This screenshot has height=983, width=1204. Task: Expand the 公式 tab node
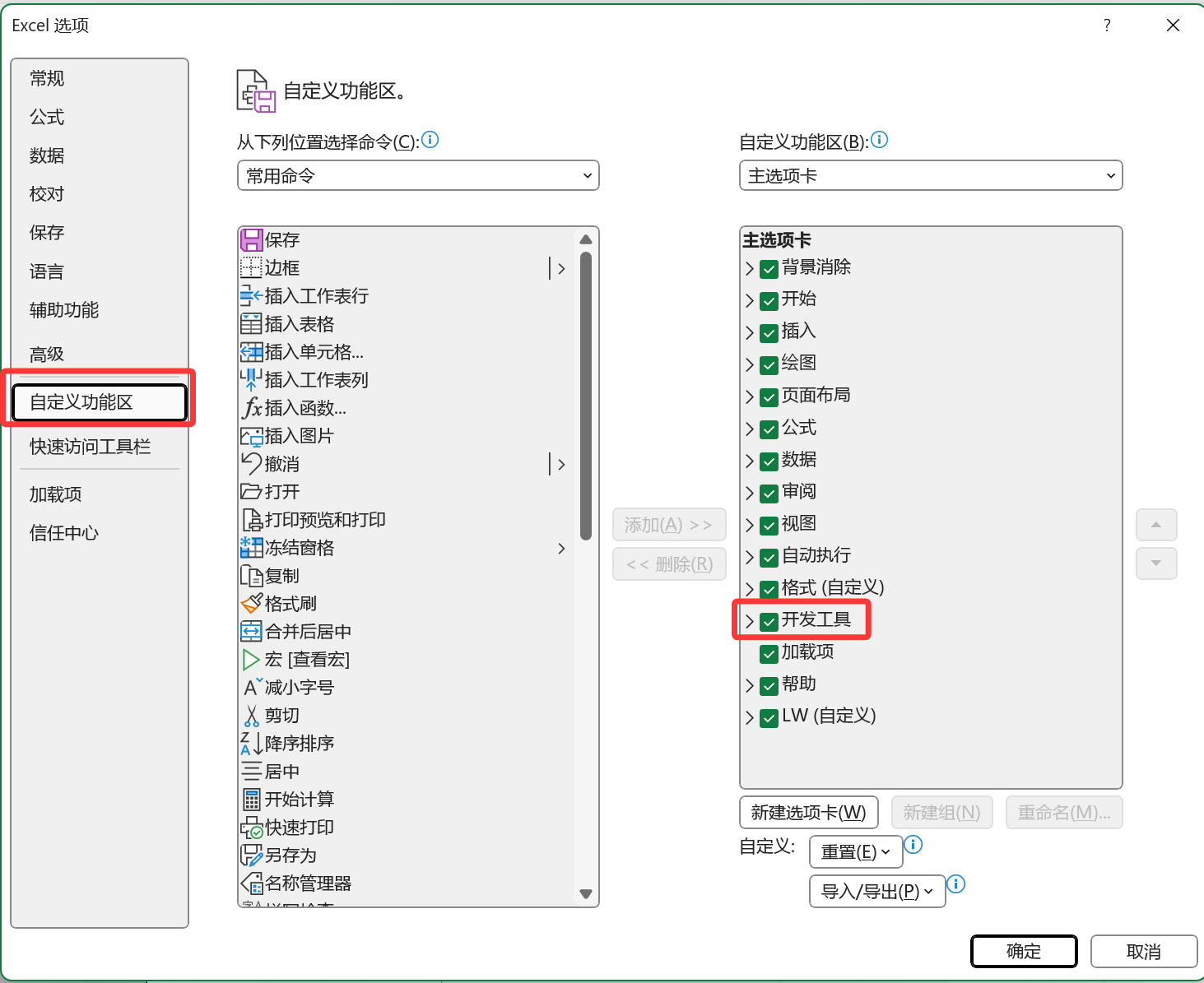[x=749, y=429]
